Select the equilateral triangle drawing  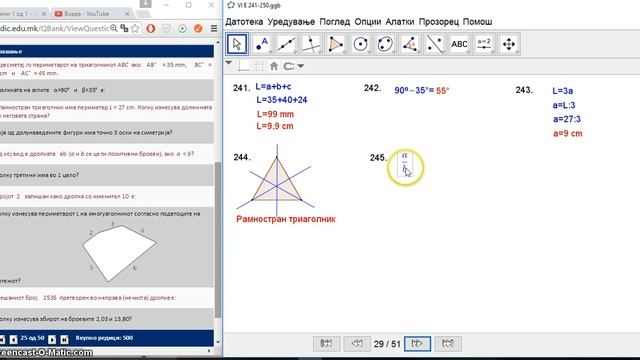pyautogui.click(x=277, y=183)
